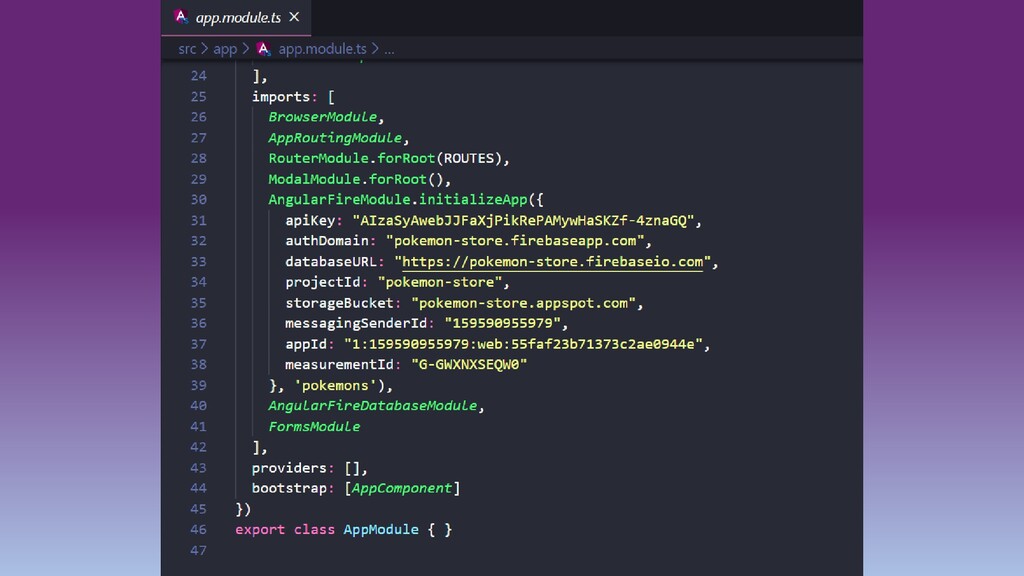This screenshot has width=1024, height=576.
Task: Click the 'pokemons' string on line 39
Action: 335,385
